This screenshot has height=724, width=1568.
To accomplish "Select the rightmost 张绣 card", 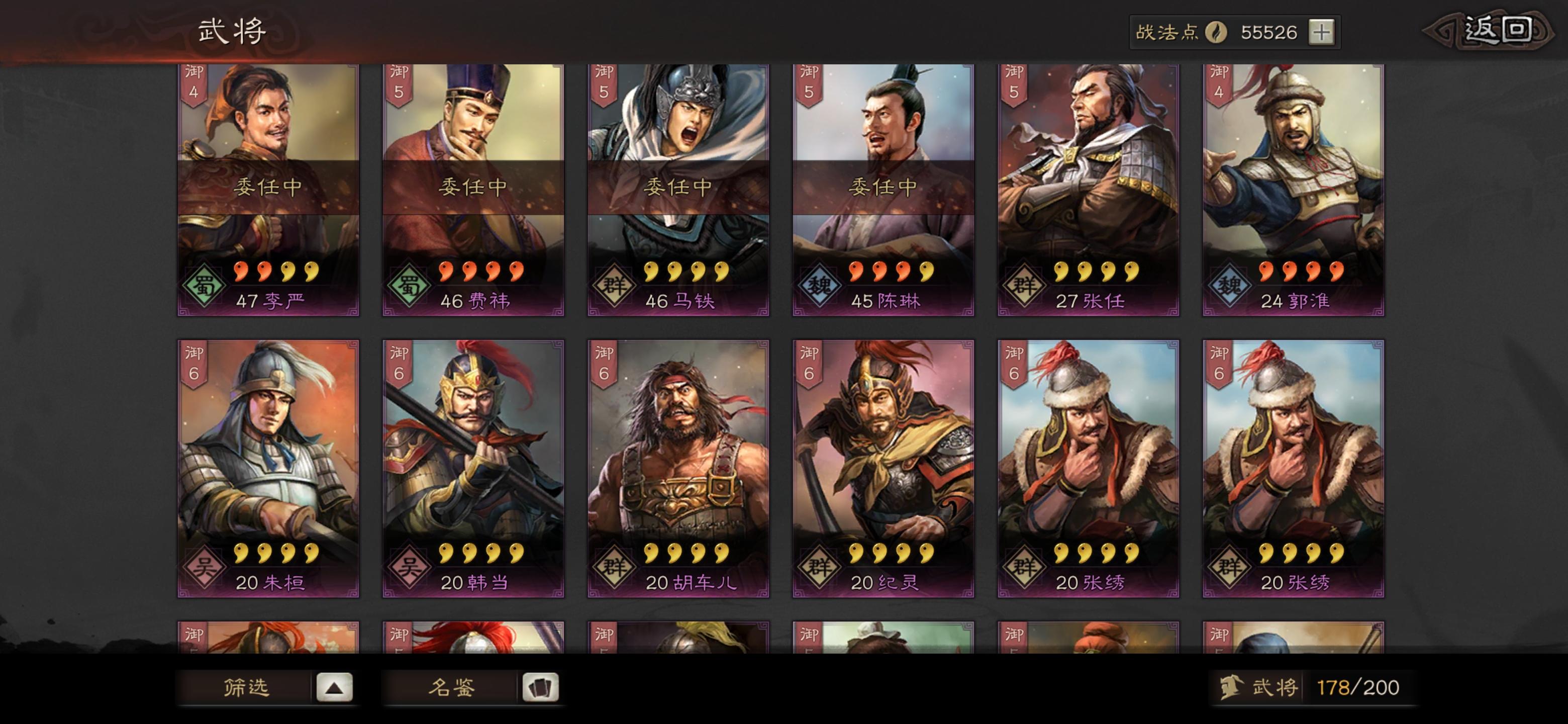I will 1294,468.
